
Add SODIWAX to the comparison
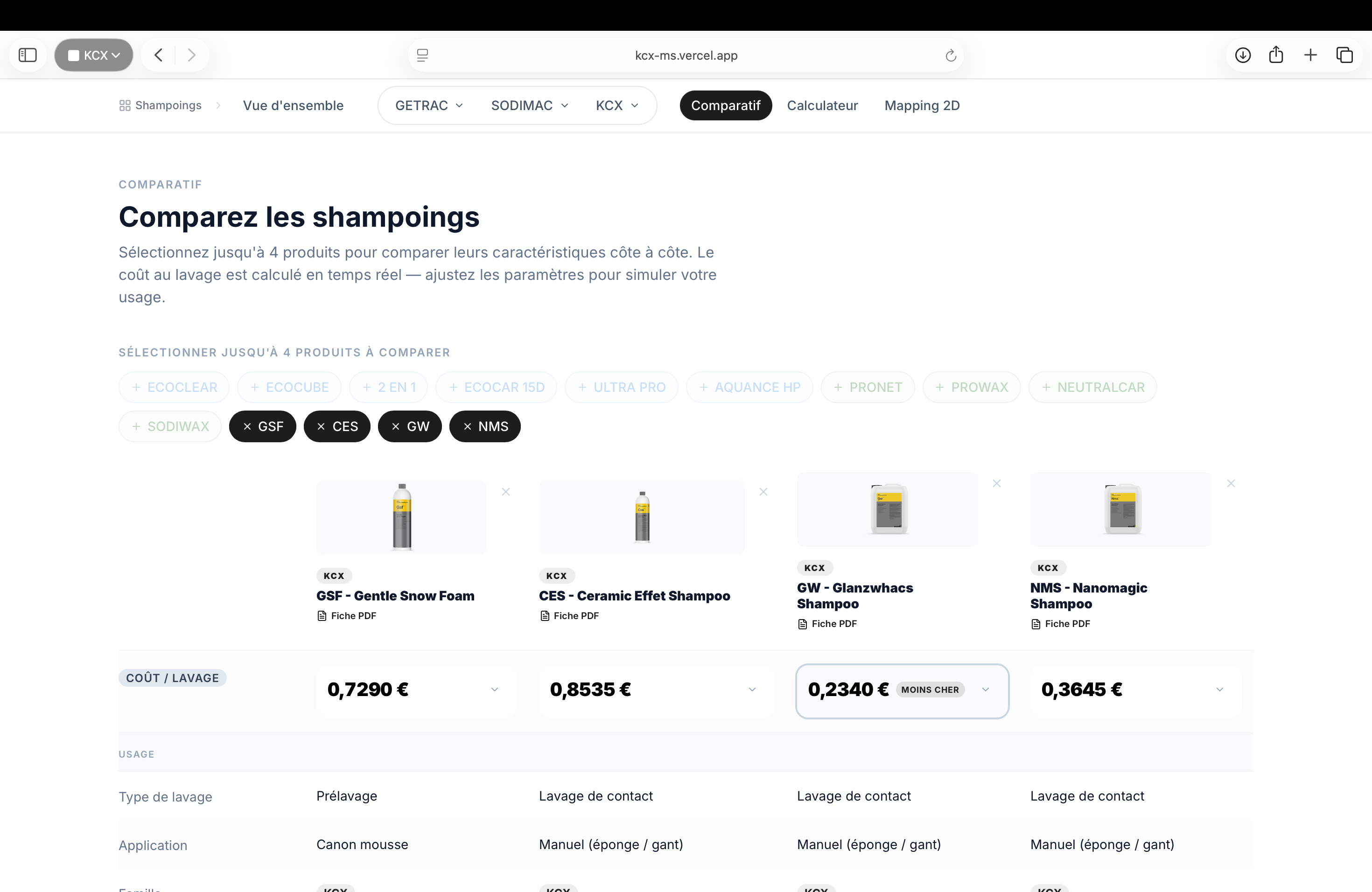tap(170, 426)
